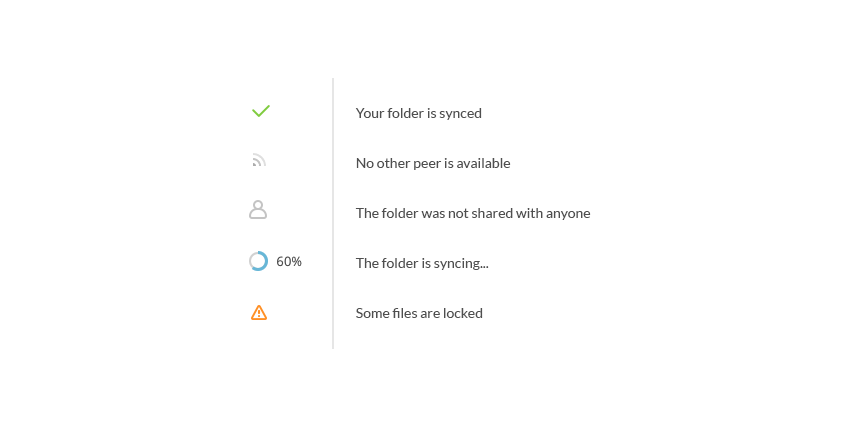Click the "Some files are locked" message
Screen dimensions: 849x426
pos(418,313)
